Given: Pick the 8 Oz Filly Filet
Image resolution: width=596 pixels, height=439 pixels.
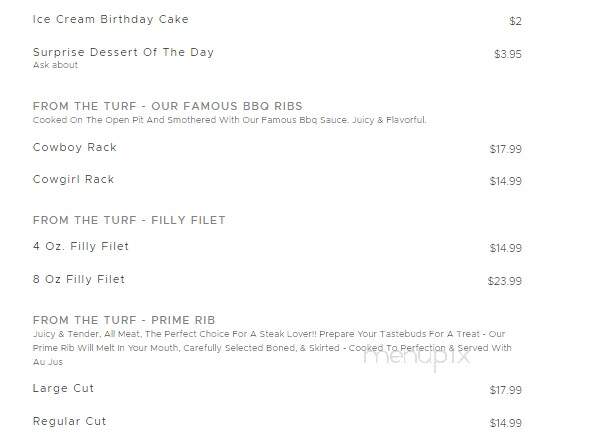Looking at the screenshot, I should 79,280.
